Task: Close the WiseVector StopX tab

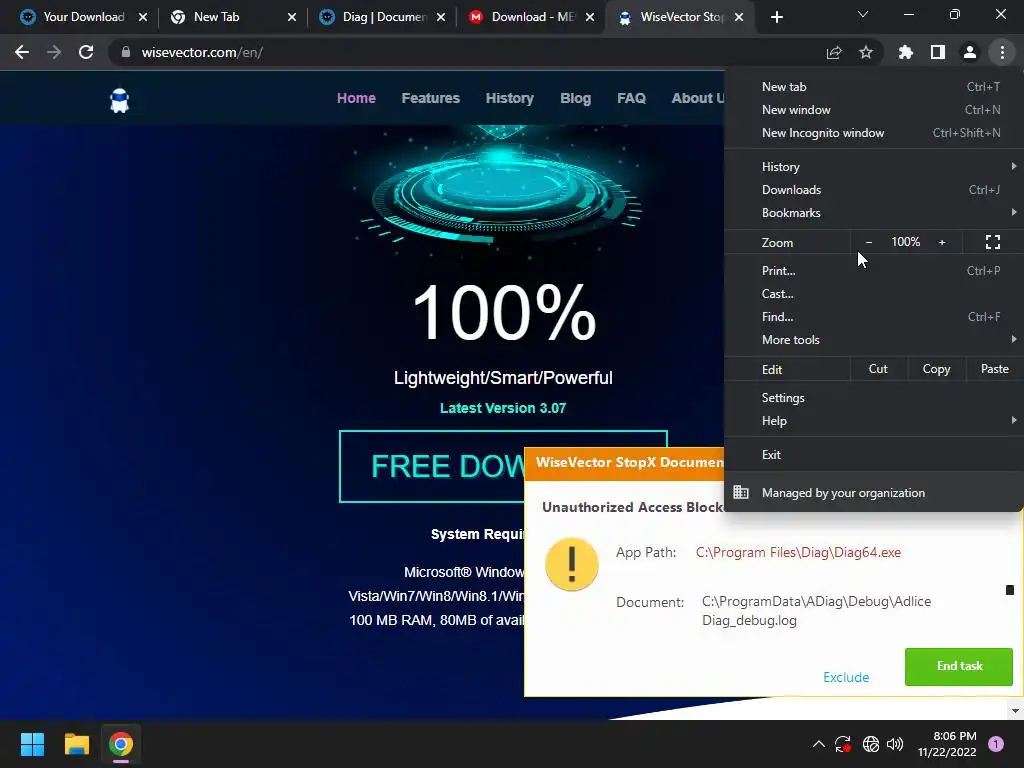Action: click(739, 17)
